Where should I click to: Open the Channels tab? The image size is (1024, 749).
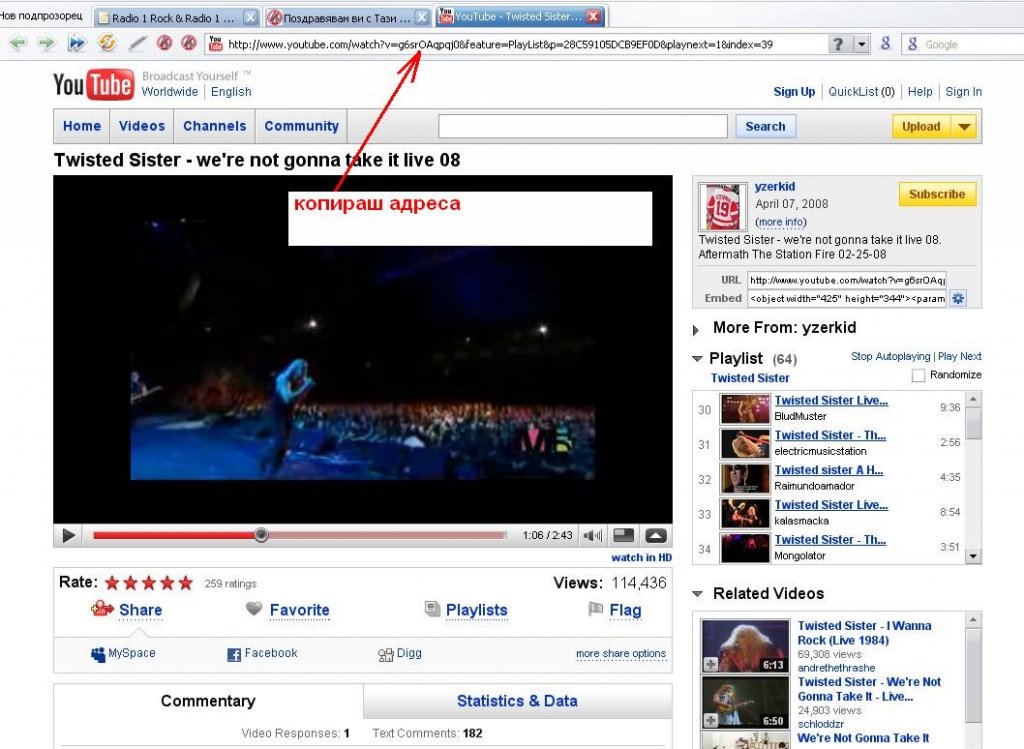(x=214, y=126)
